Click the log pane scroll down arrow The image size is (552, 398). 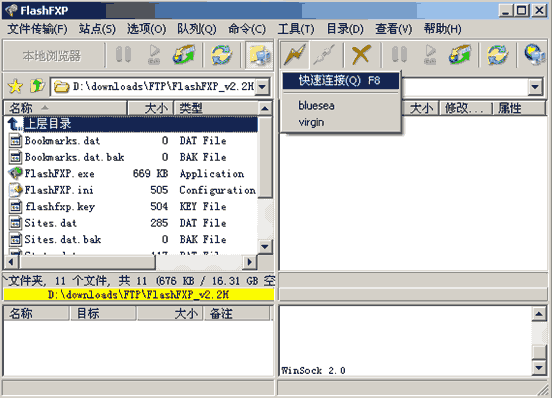point(539,368)
